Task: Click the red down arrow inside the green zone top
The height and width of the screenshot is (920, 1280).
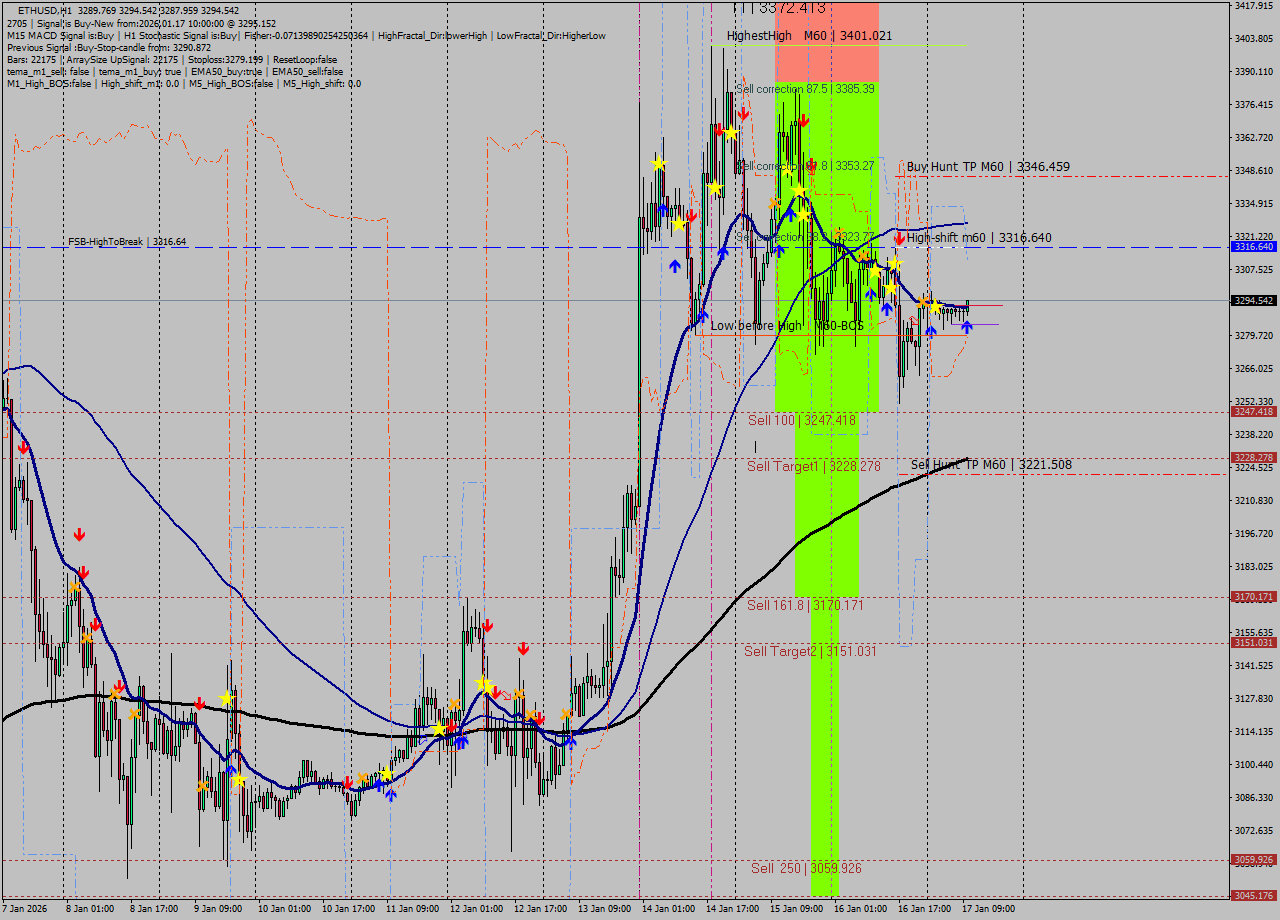Action: (x=803, y=120)
